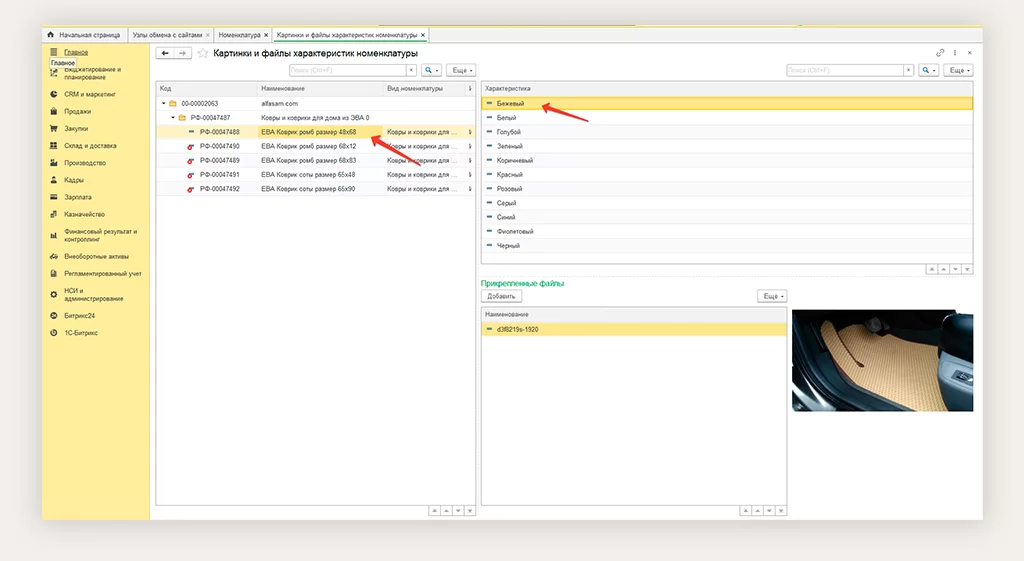
Task: Click the Начальная страница home tab
Action: point(88,35)
